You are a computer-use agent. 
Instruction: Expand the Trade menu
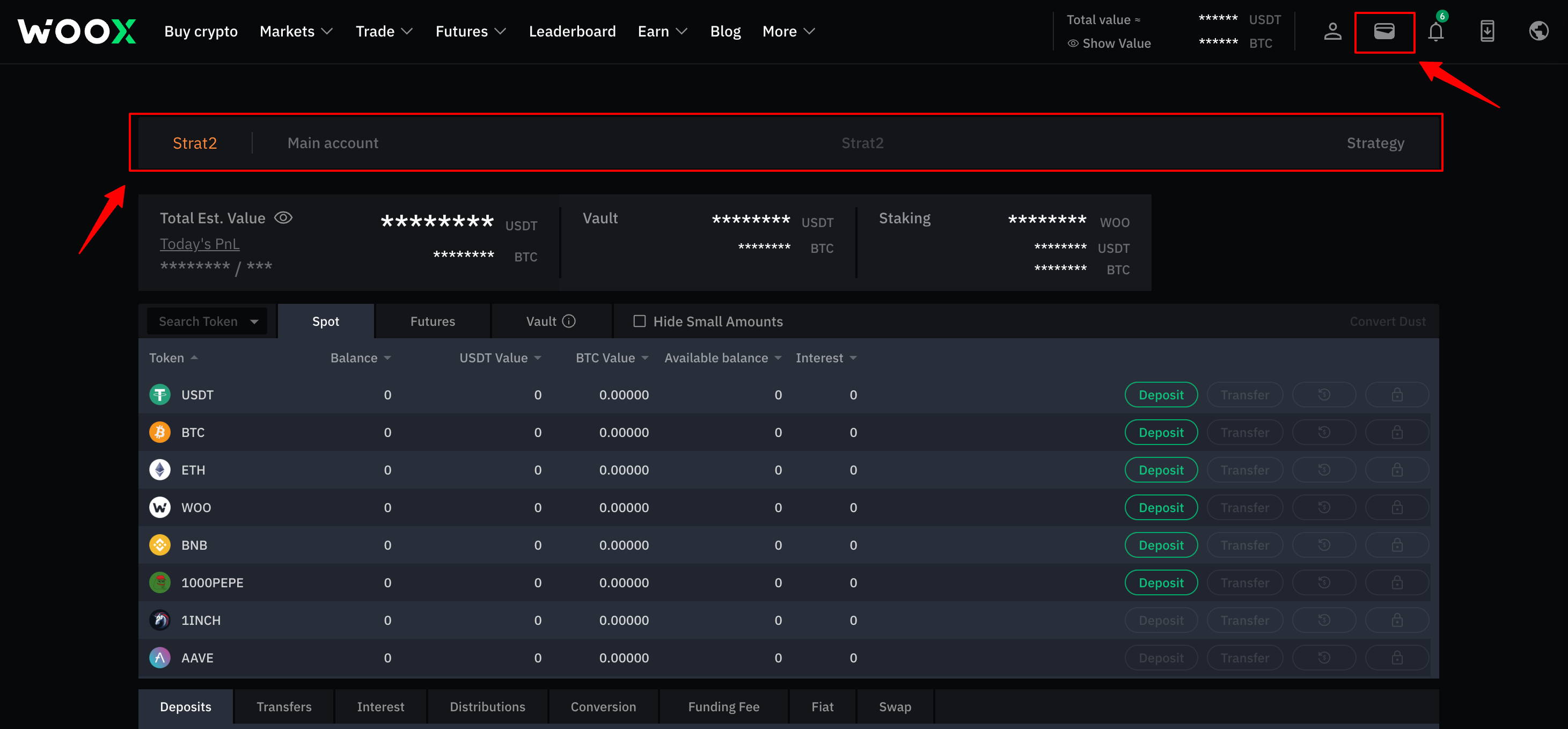[384, 31]
